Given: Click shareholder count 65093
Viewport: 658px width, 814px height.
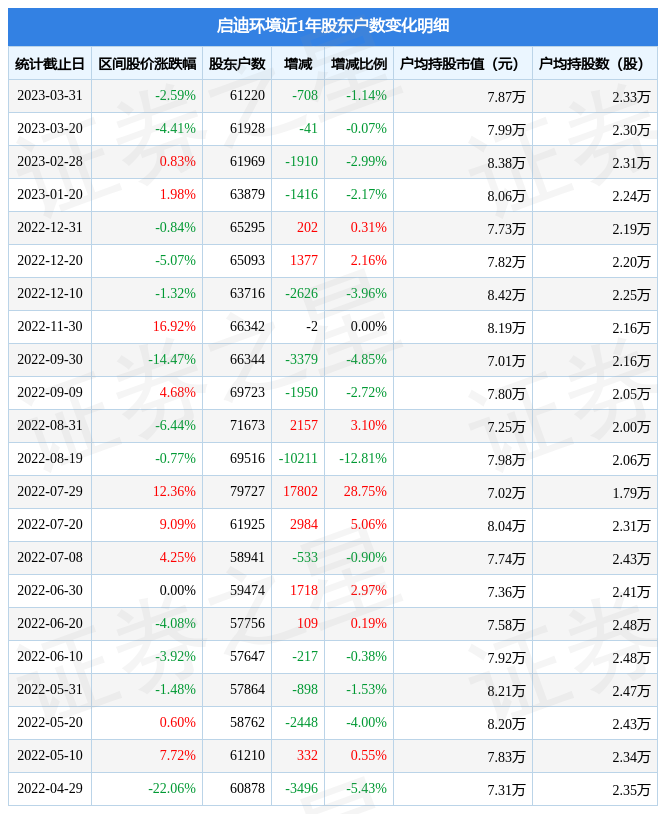Looking at the screenshot, I should tap(247, 260).
